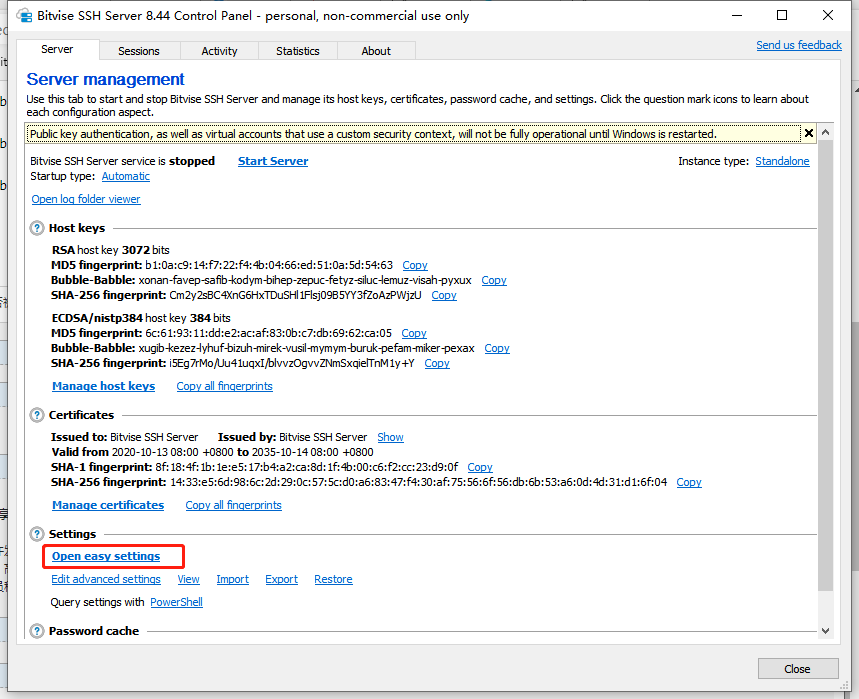
Task: Copy the RSA Bubble-Babble fingerprint
Action: tap(494, 280)
